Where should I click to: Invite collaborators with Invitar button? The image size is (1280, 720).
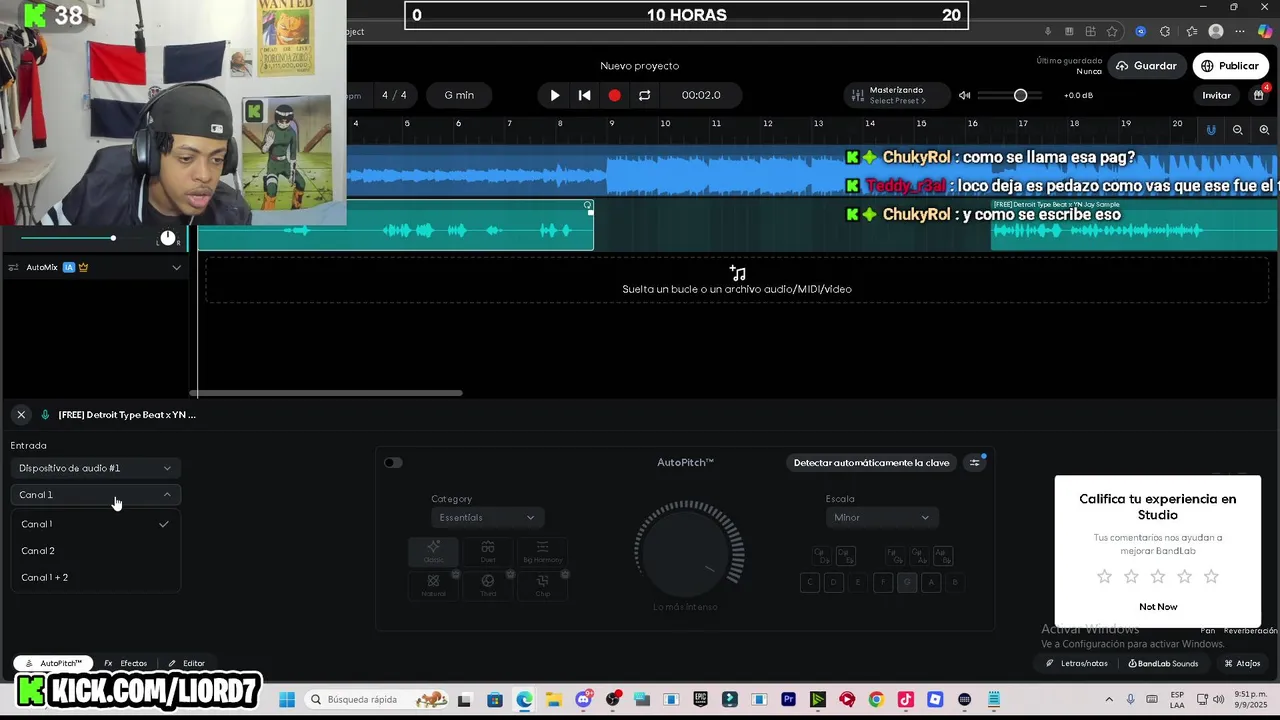[1216, 95]
